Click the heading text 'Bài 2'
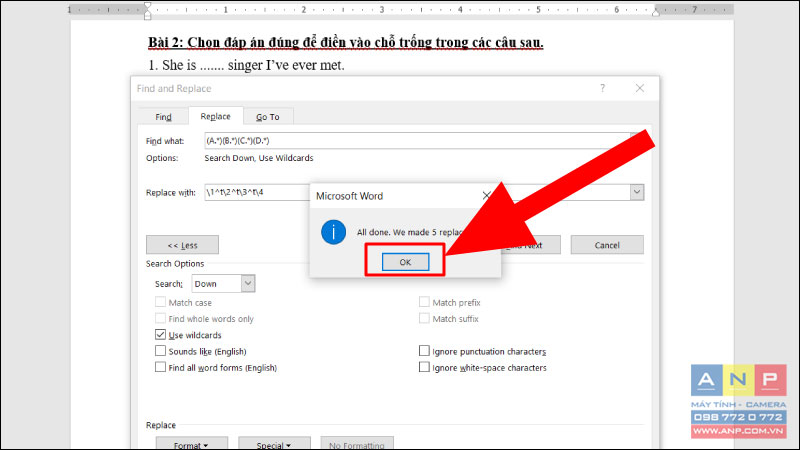 tap(165, 42)
